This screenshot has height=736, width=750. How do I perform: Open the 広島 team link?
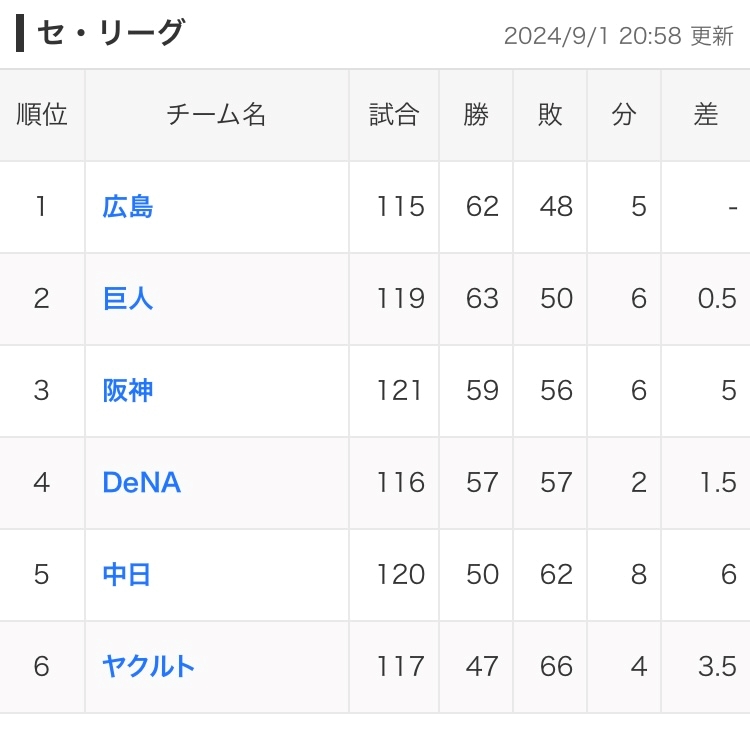128,207
